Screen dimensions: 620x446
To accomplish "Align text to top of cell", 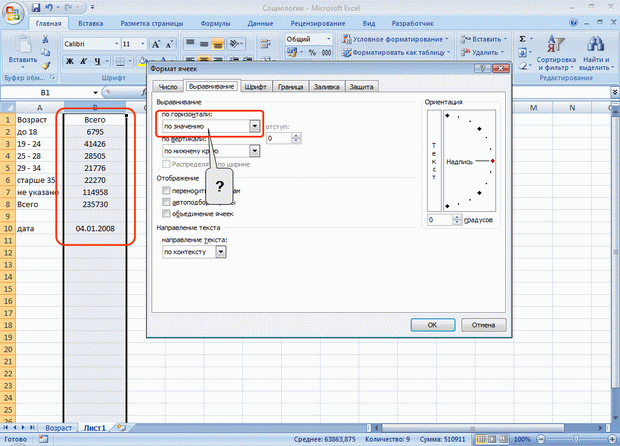I will pyautogui.click(x=190, y=43).
